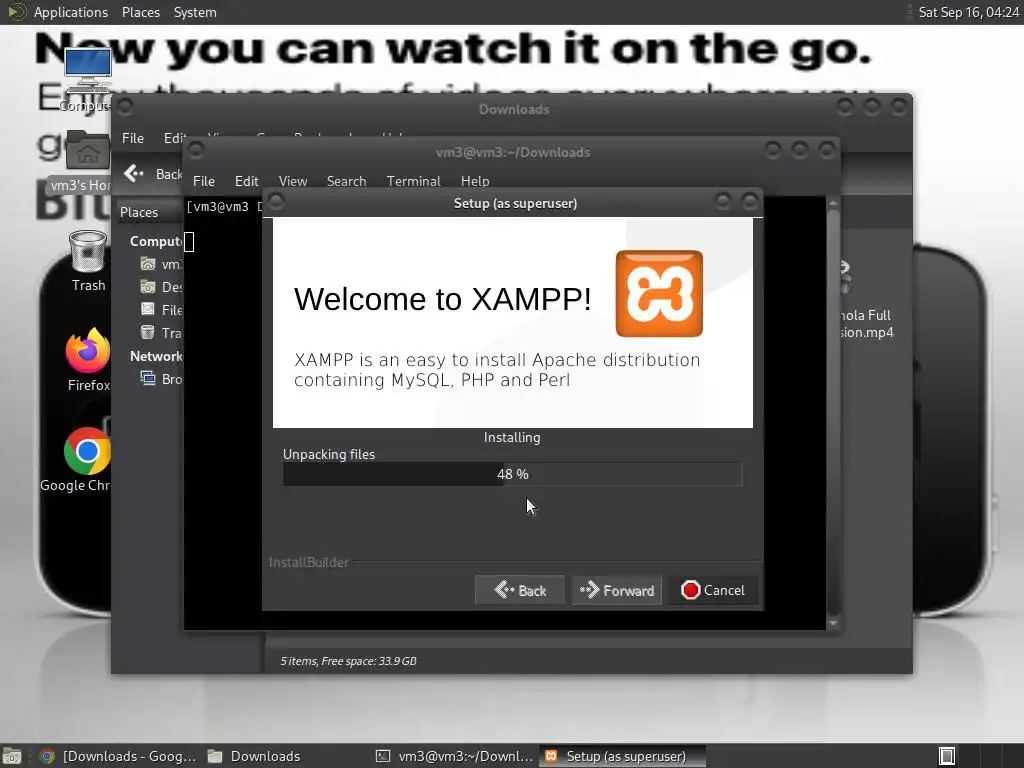Select Trash icon in Places sidebar

coord(148,332)
